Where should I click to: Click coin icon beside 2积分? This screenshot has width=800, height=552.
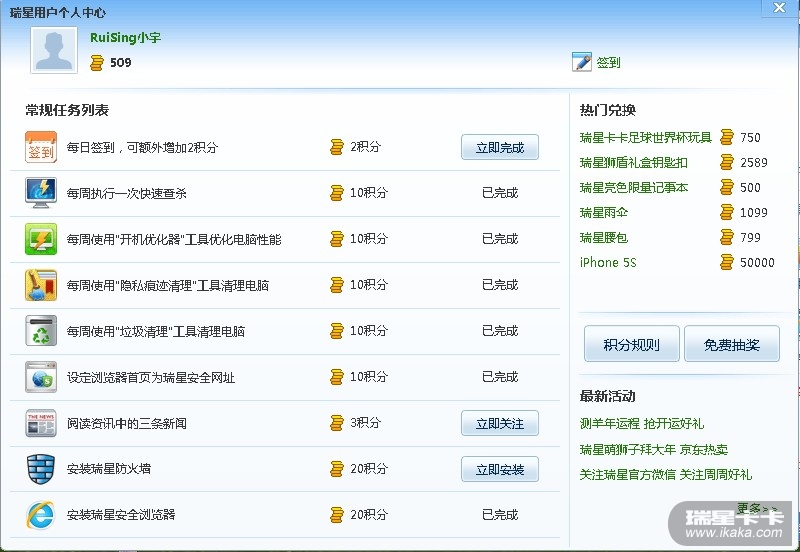[337, 147]
